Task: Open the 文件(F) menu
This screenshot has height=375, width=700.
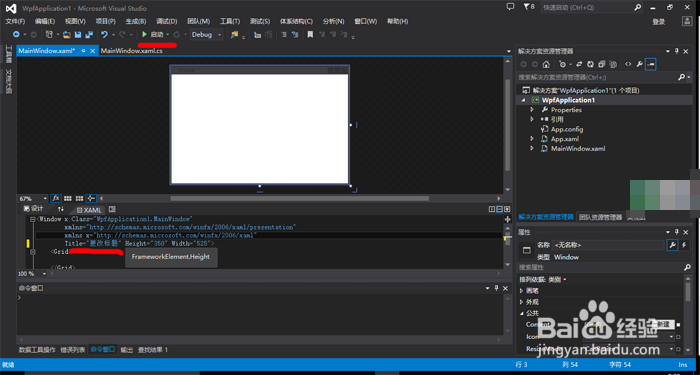Action: coord(15,21)
